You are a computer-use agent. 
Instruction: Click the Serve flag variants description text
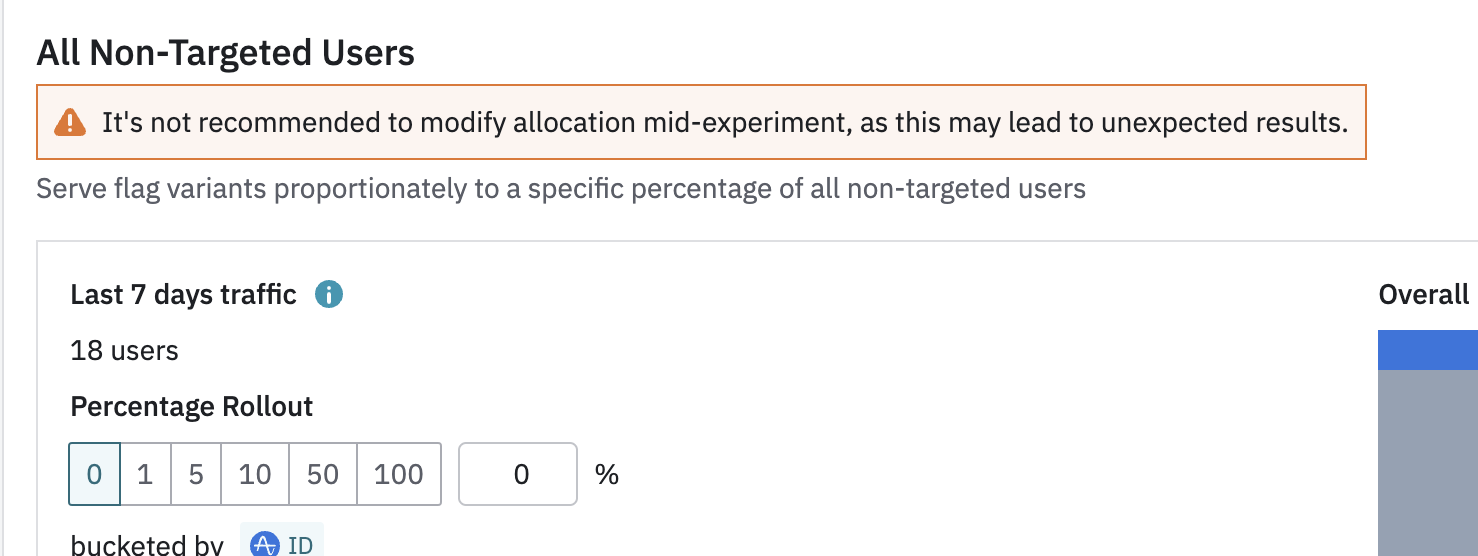pyautogui.click(x=561, y=189)
